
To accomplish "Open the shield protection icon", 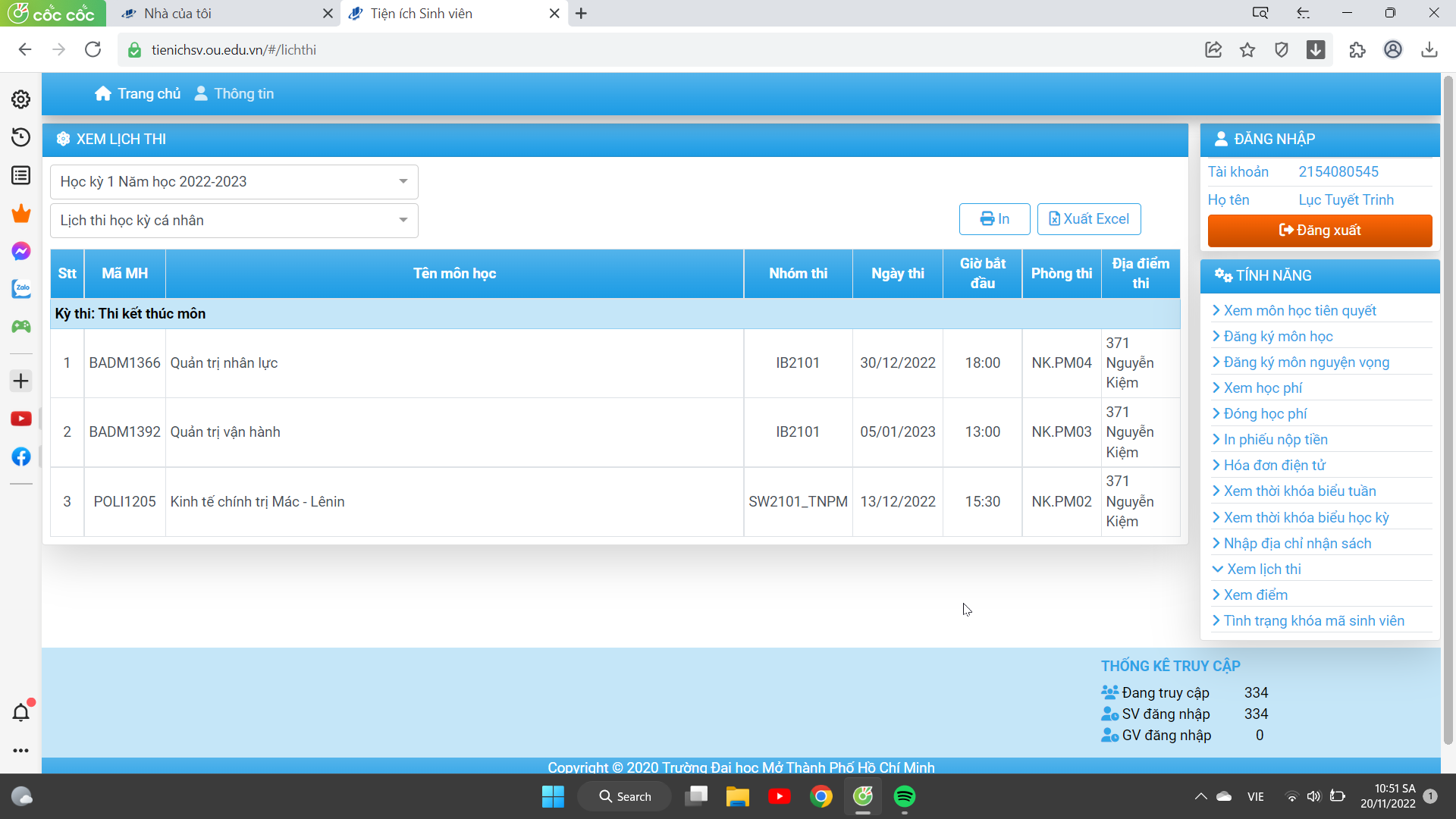I will pyautogui.click(x=1282, y=50).
